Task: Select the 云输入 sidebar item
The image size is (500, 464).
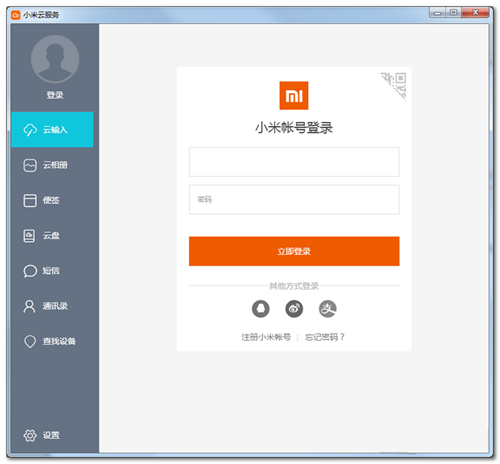Action: click(x=52, y=129)
